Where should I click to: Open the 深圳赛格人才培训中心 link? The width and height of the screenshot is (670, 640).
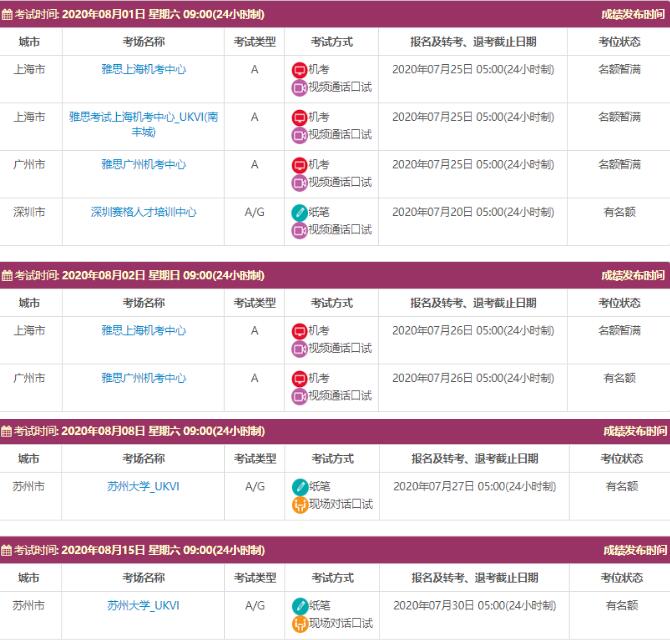pos(143,212)
